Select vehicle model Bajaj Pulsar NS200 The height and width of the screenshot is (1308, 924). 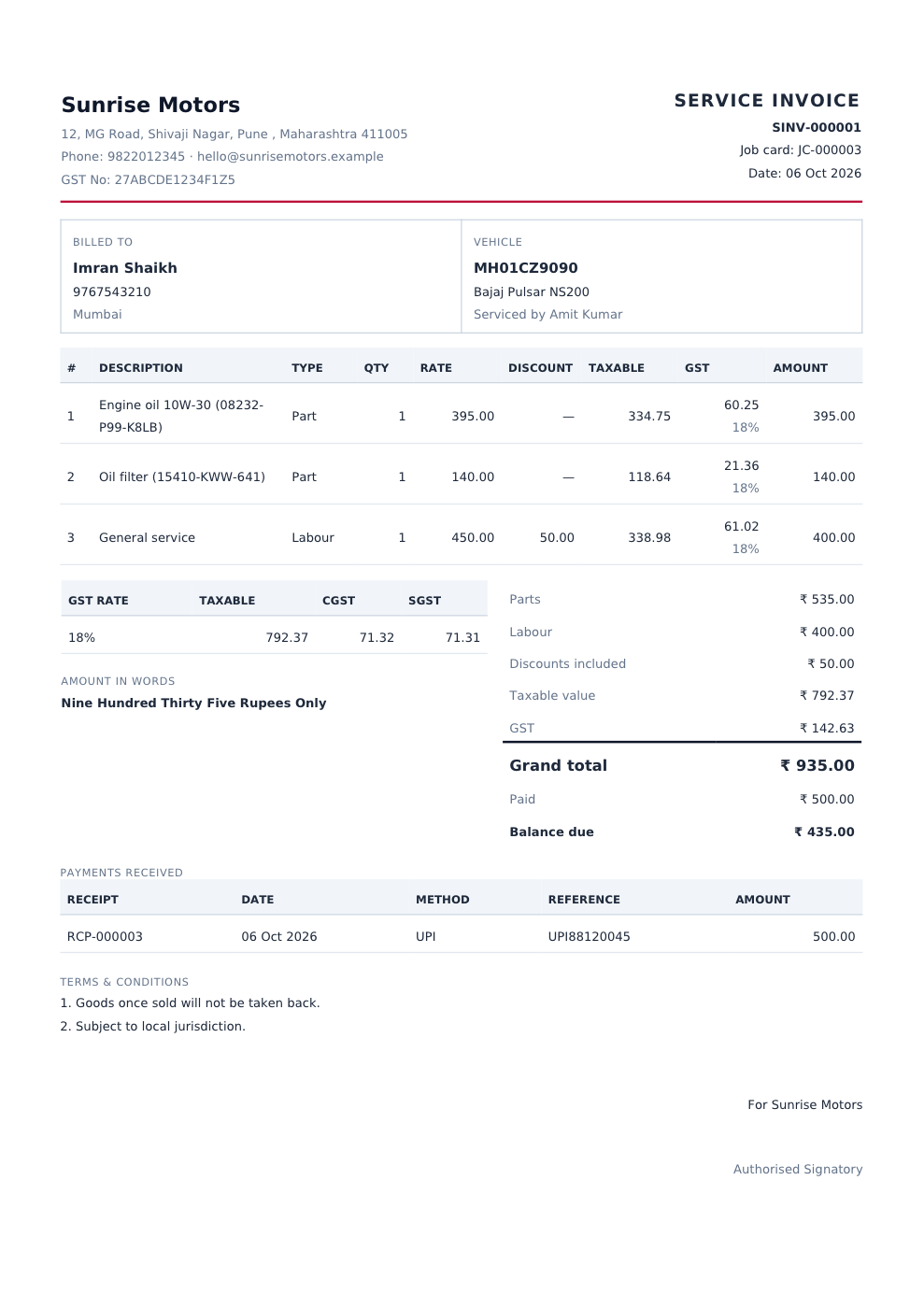click(x=532, y=291)
